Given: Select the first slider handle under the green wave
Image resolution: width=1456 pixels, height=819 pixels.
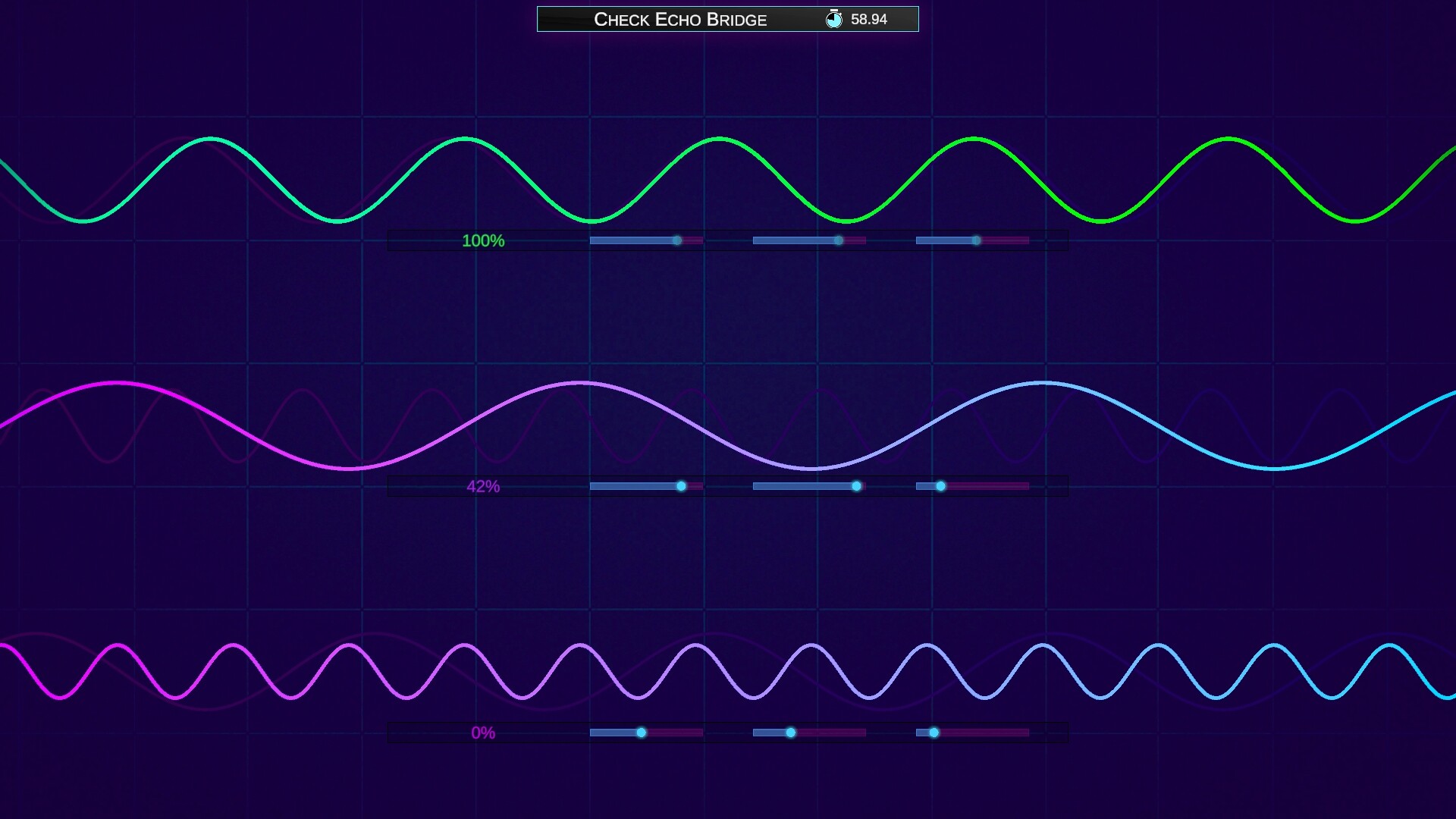Looking at the screenshot, I should point(676,240).
